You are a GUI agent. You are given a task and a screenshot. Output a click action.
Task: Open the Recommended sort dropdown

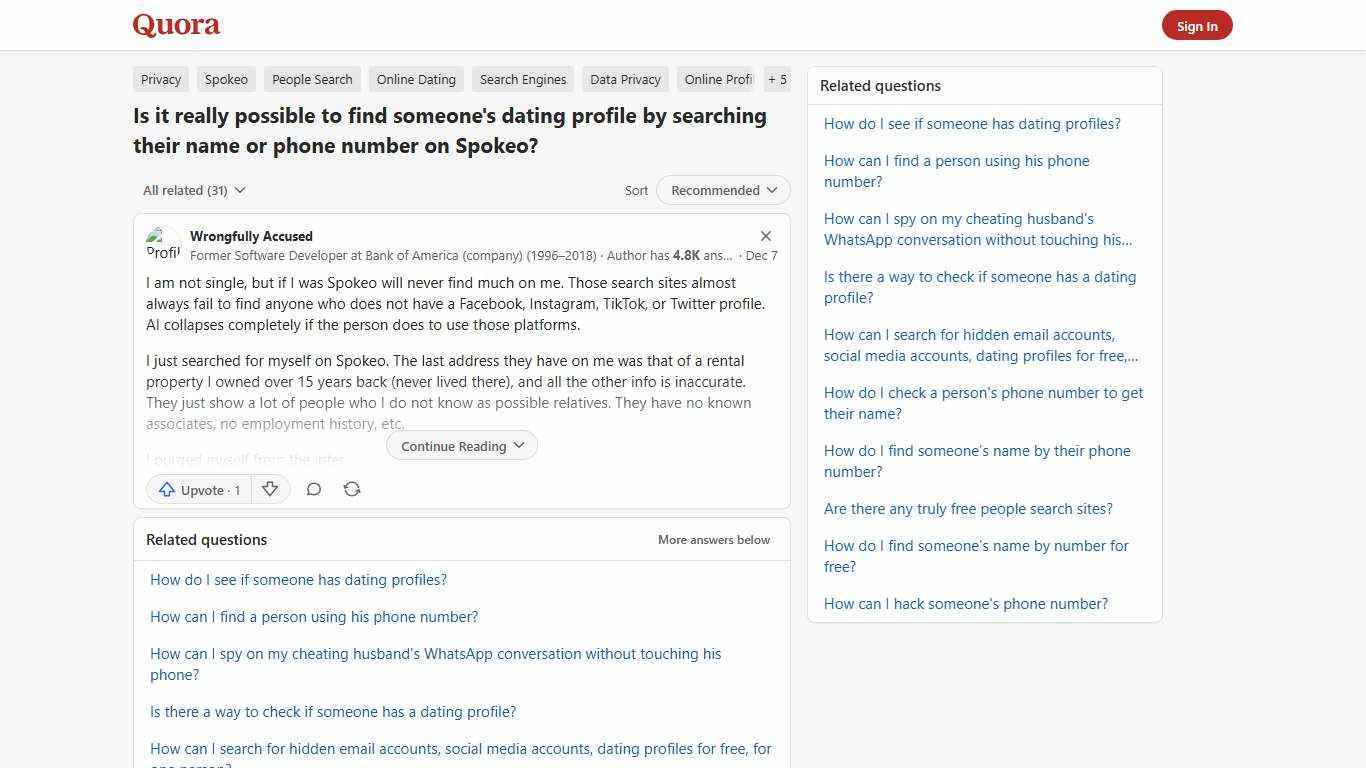722,190
